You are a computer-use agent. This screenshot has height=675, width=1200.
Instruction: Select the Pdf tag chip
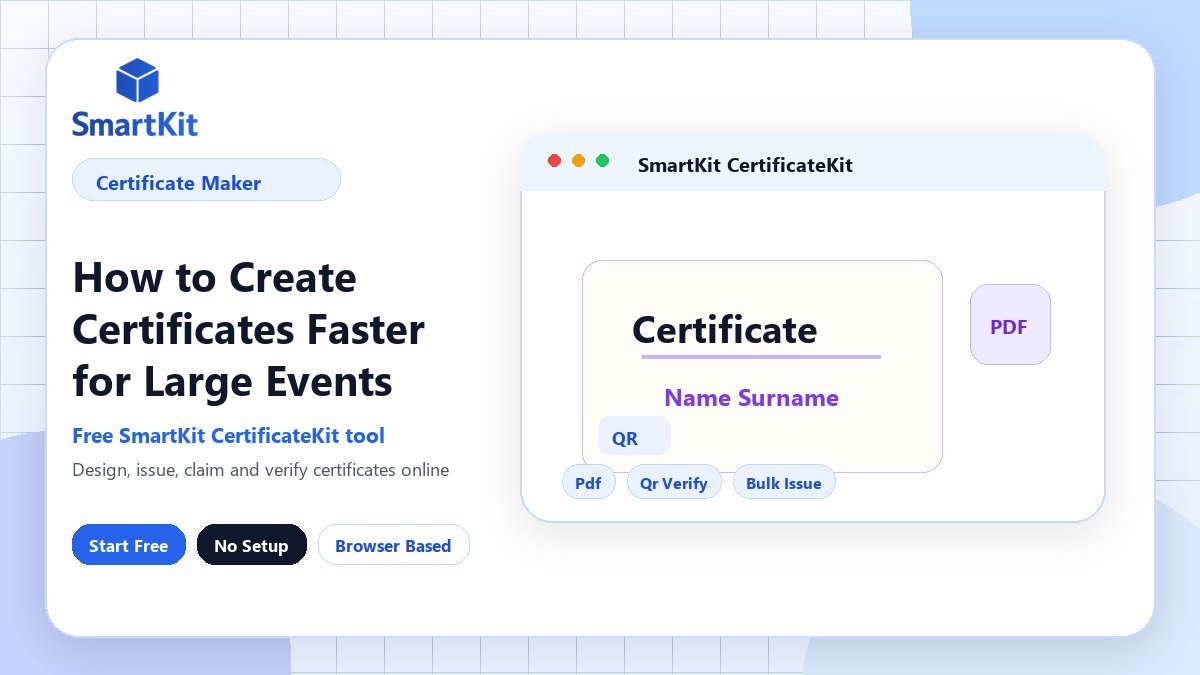(588, 482)
